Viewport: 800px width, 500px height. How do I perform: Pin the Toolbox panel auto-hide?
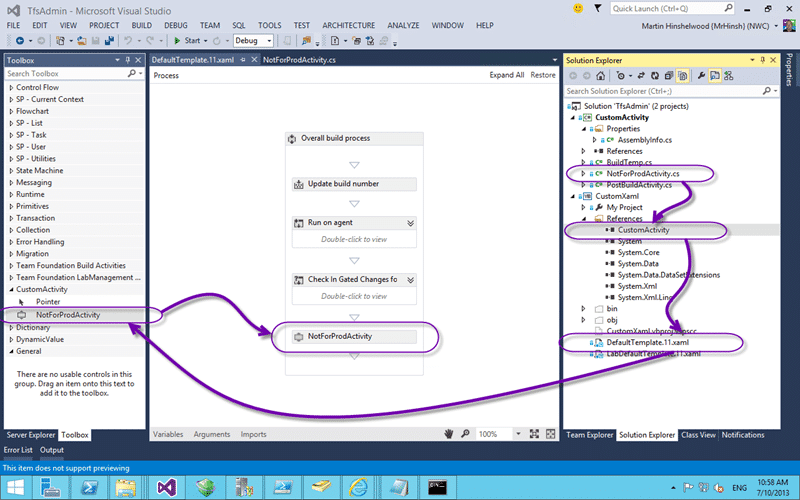tap(128, 60)
